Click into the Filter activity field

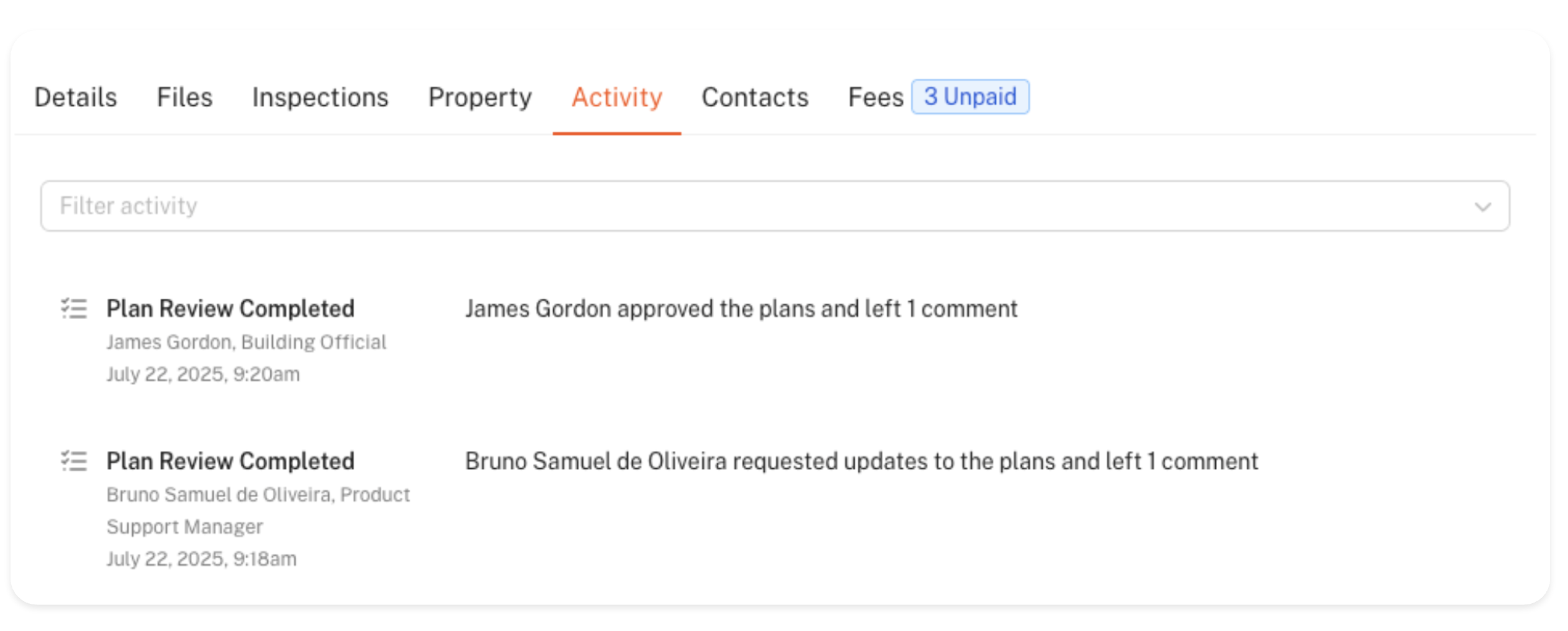743,206
